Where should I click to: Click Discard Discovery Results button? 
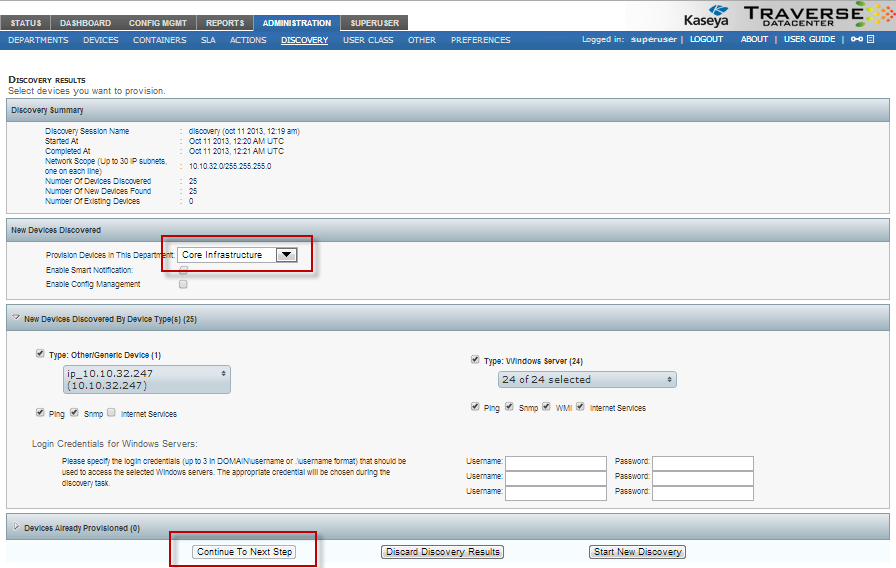click(442, 552)
